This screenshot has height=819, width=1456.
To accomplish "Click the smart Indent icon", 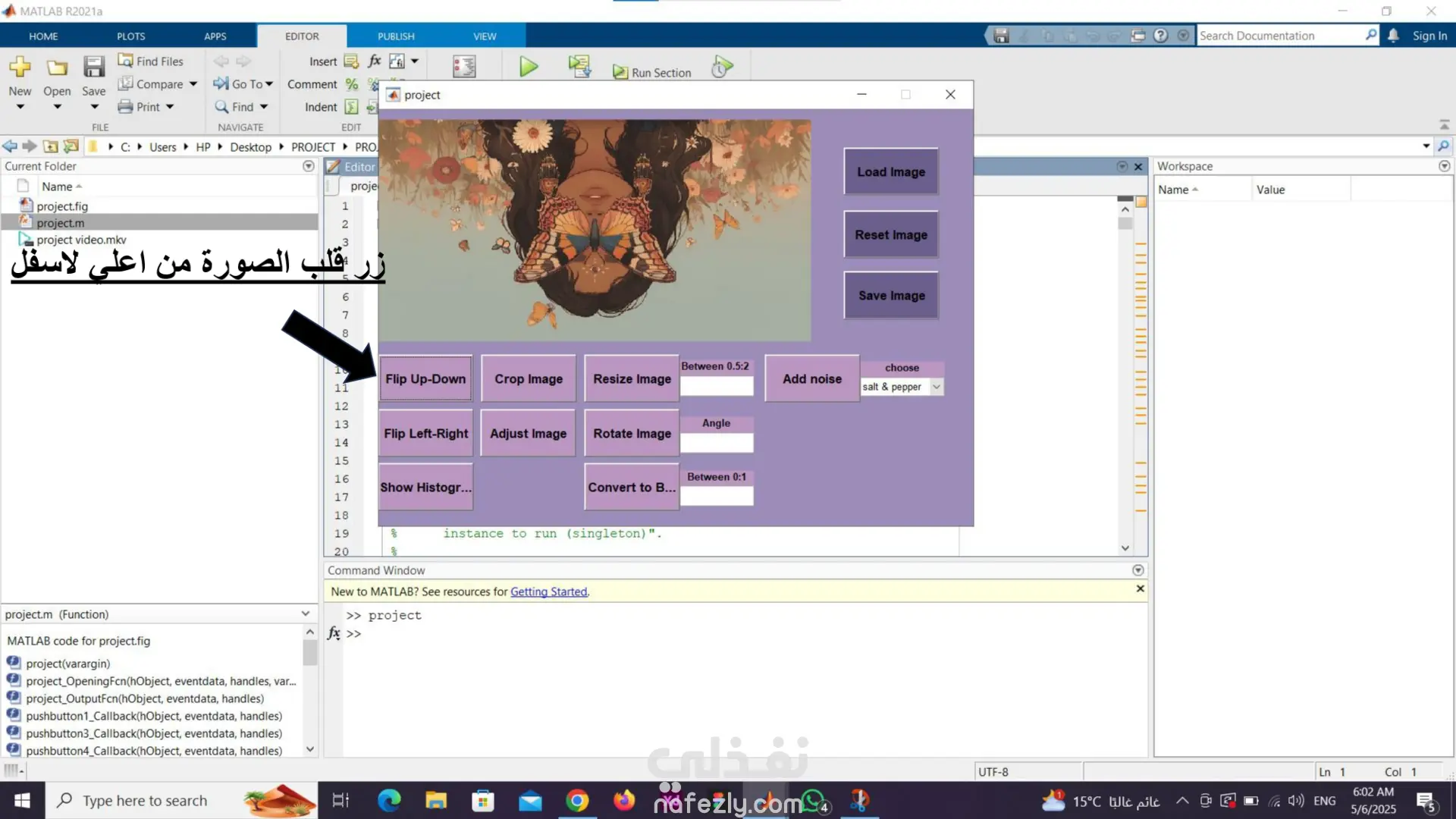I will tap(351, 106).
